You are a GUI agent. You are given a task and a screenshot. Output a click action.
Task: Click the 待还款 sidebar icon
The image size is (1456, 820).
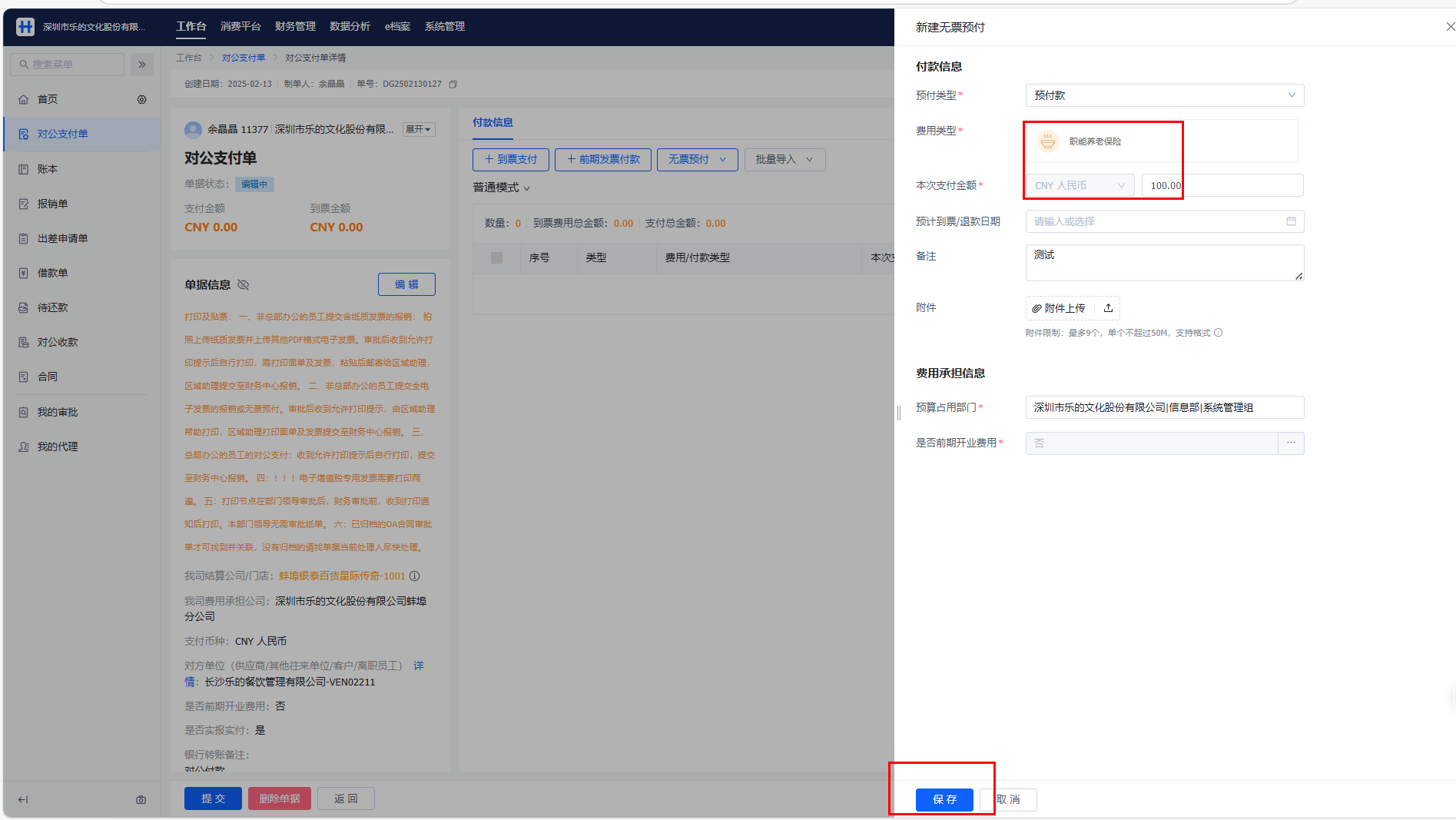(x=24, y=307)
